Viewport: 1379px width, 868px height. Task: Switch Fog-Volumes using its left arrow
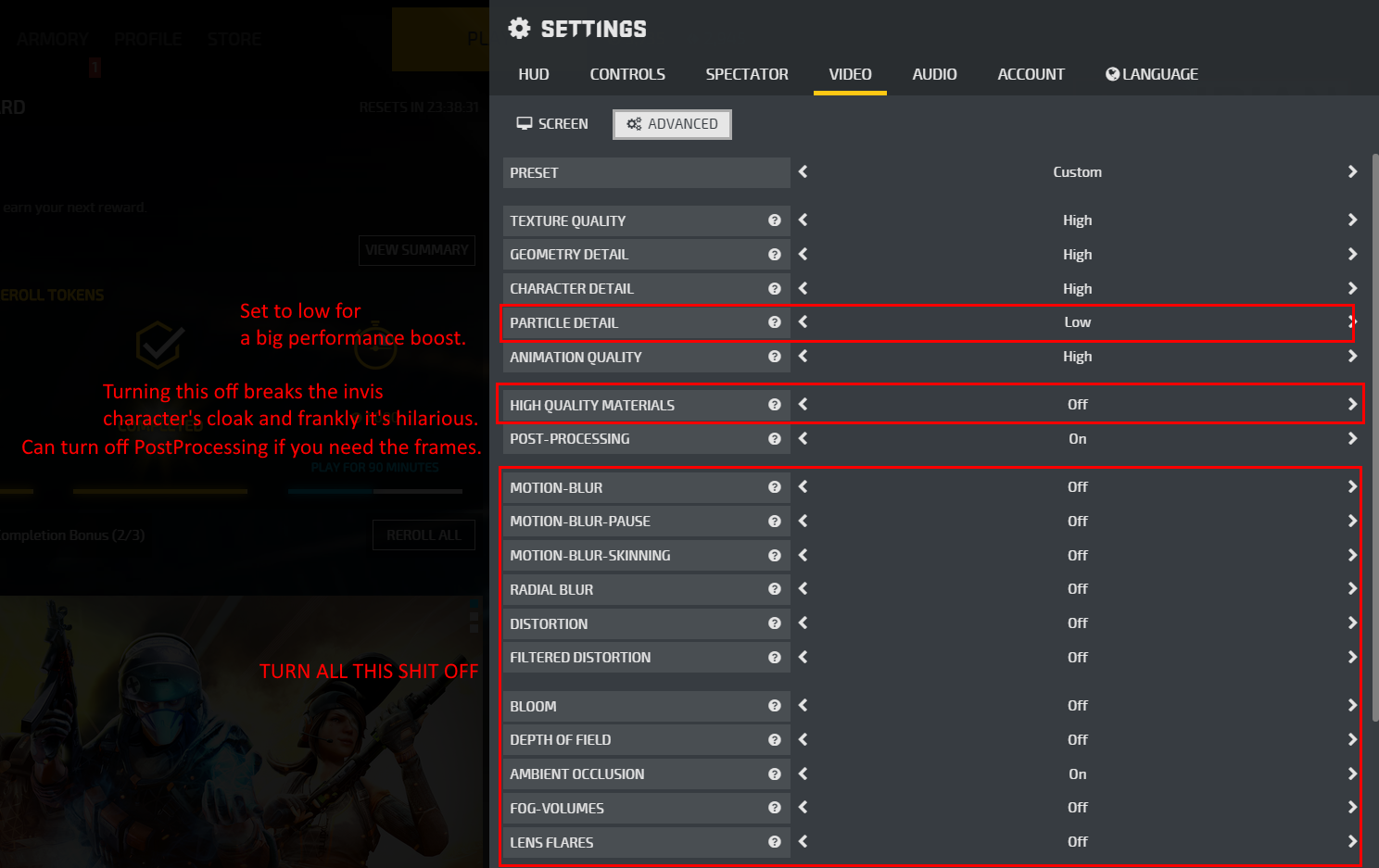803,808
